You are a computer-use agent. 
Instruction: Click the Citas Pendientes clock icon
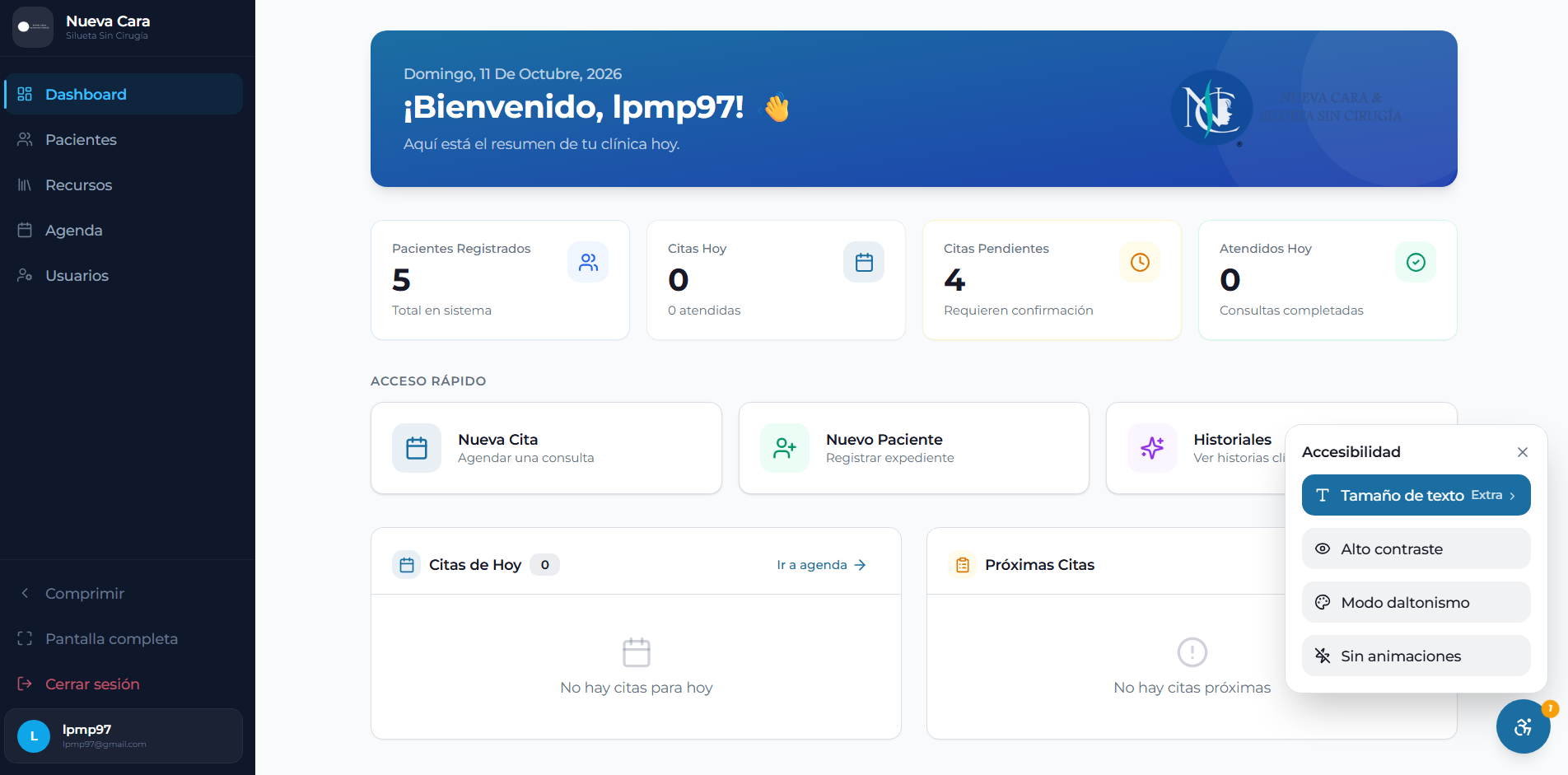click(1140, 262)
